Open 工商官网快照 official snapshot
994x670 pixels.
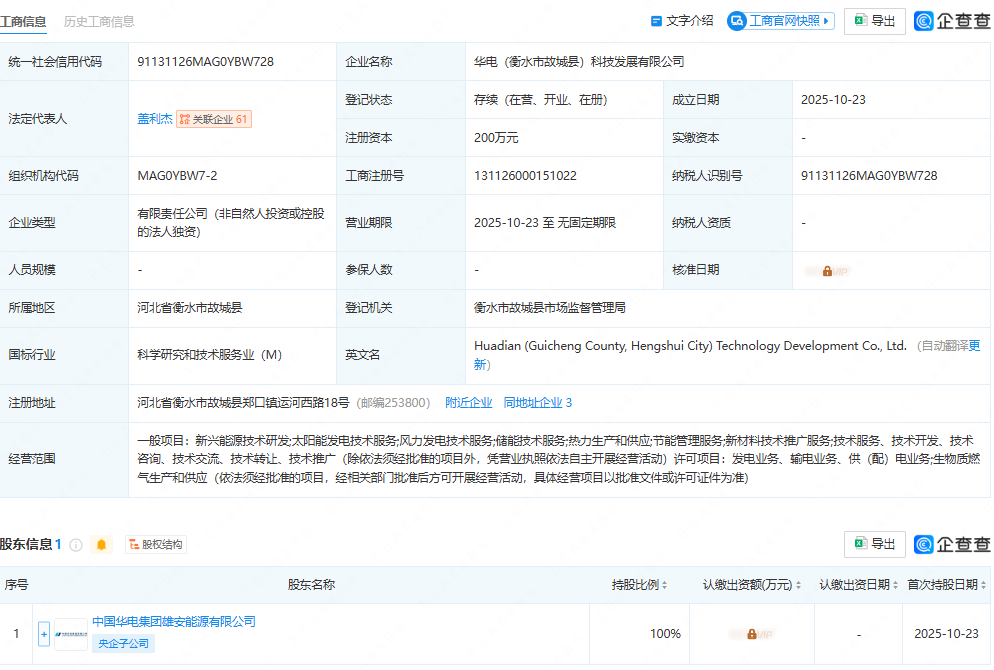[x=780, y=21]
